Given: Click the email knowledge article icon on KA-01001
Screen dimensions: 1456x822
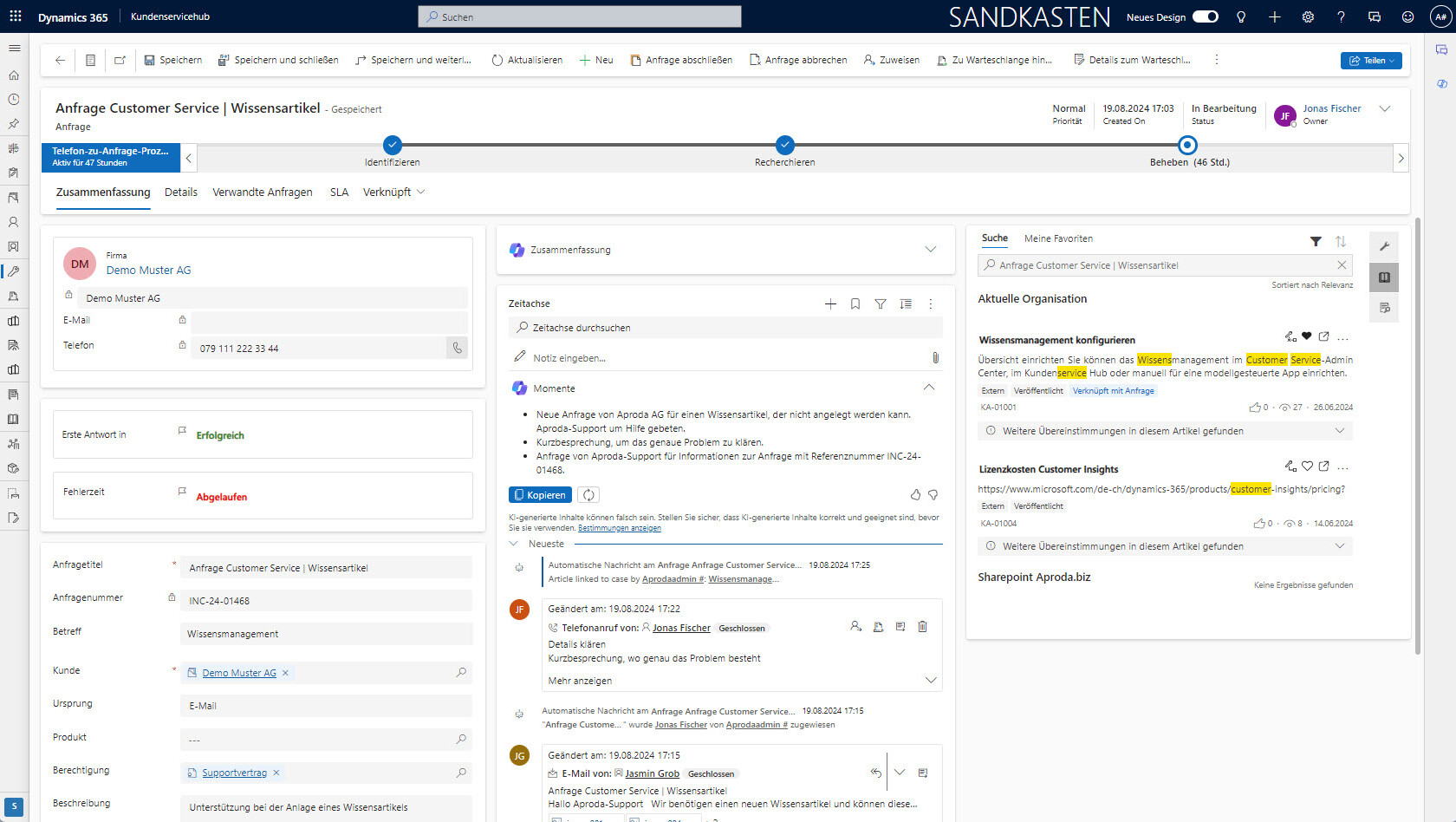Looking at the screenshot, I should [x=1289, y=336].
